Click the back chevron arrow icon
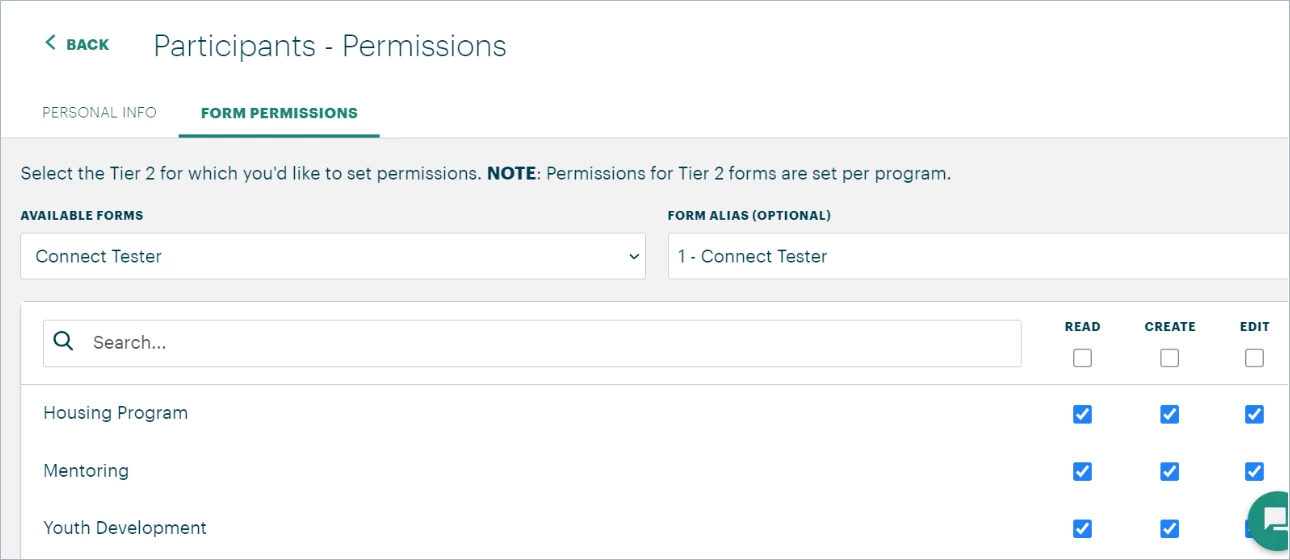Image resolution: width=1290 pixels, height=560 pixels. click(x=50, y=43)
